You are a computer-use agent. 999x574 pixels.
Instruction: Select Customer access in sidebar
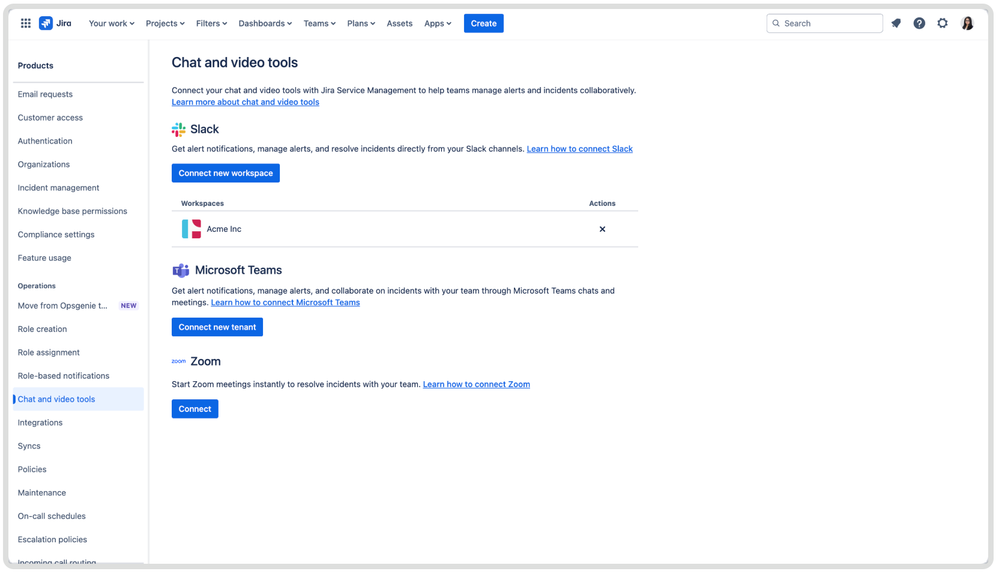click(78, 118)
